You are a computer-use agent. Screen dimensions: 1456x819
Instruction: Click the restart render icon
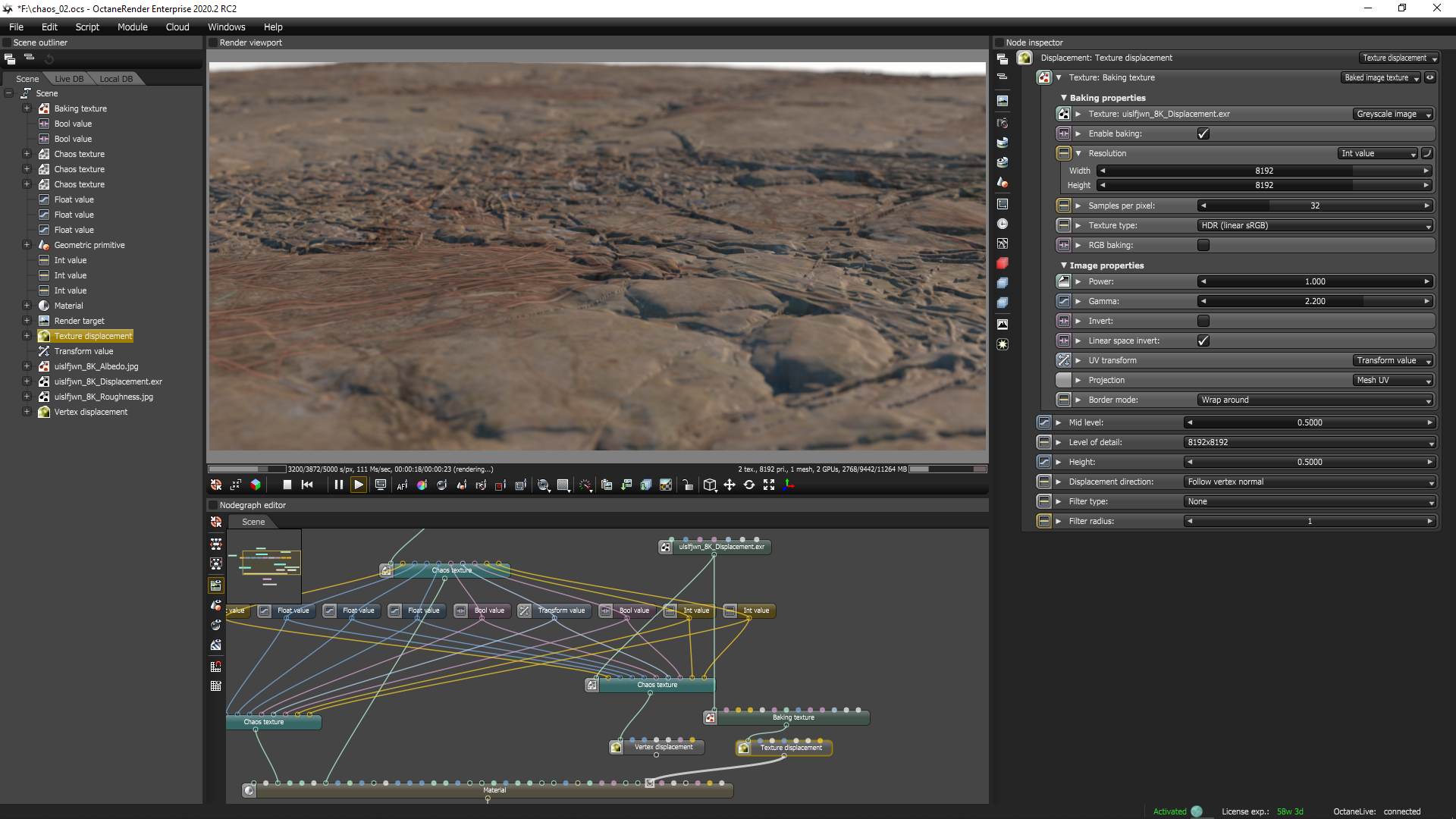tap(307, 485)
